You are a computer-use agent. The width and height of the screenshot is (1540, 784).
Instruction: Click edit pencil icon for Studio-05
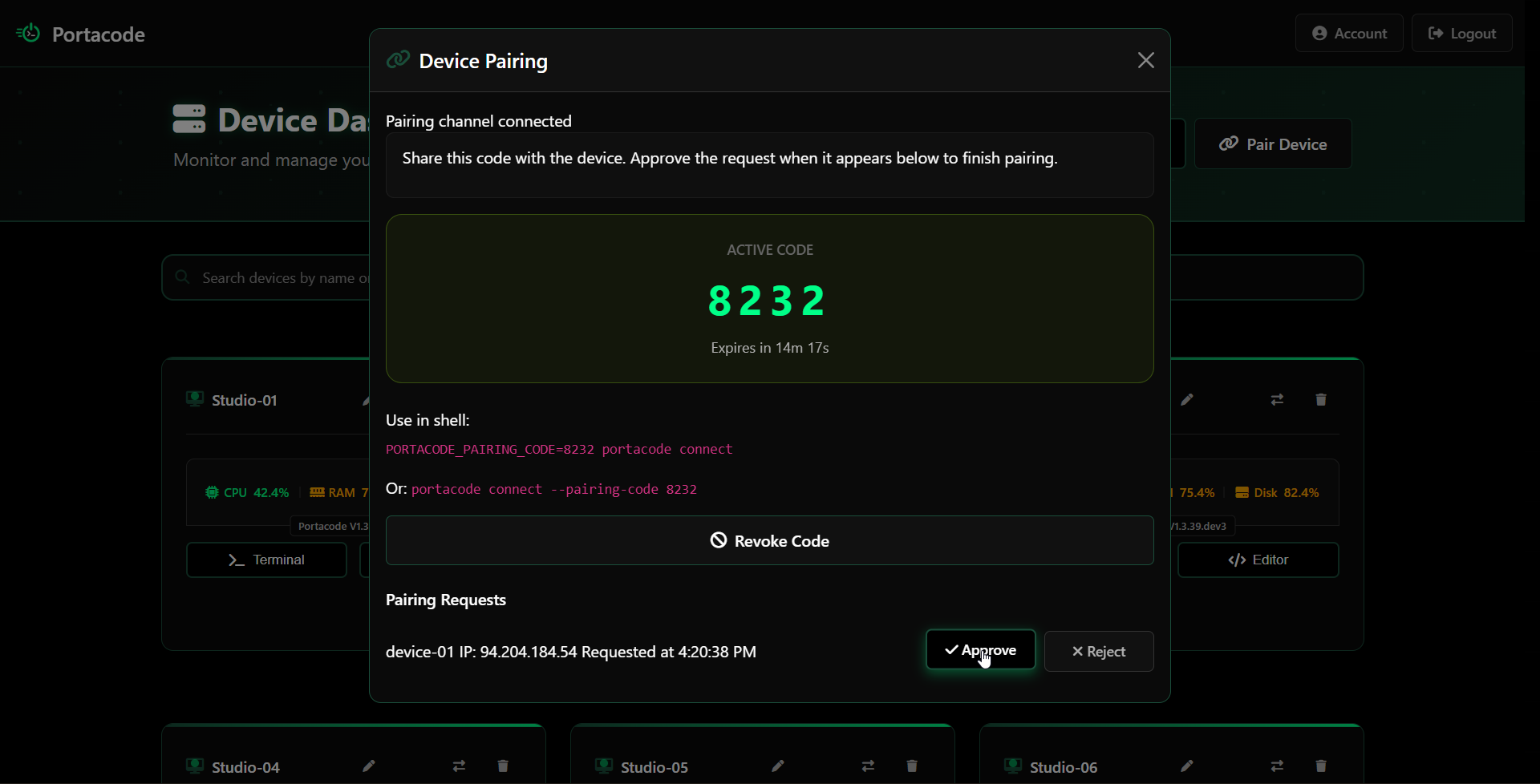click(778, 766)
